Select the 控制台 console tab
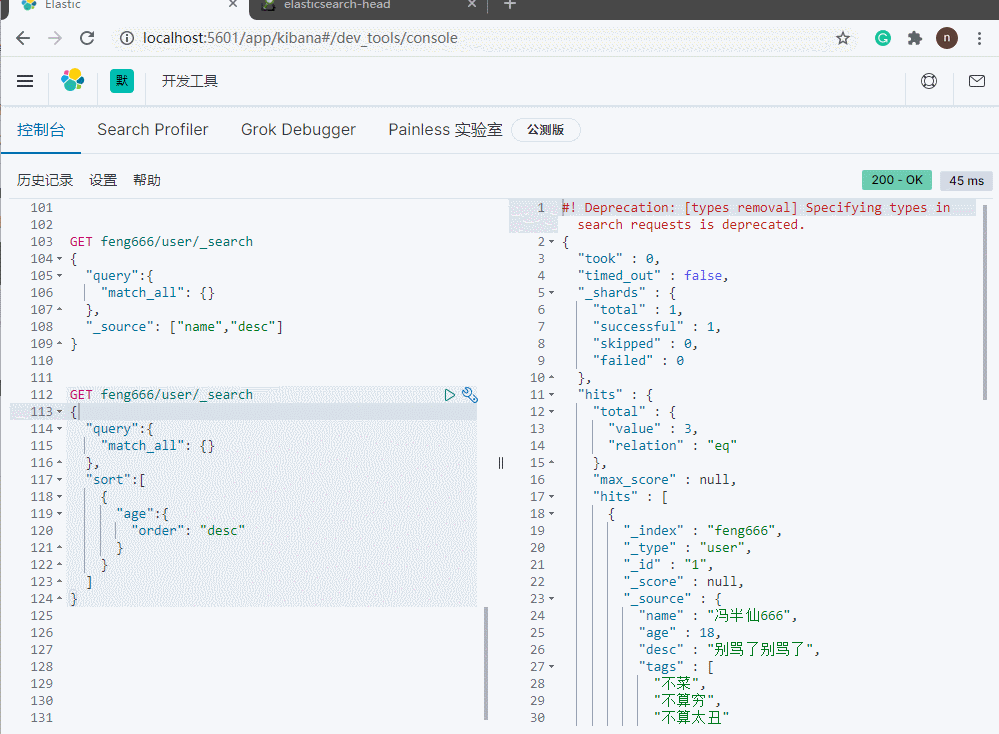 click(x=41, y=130)
